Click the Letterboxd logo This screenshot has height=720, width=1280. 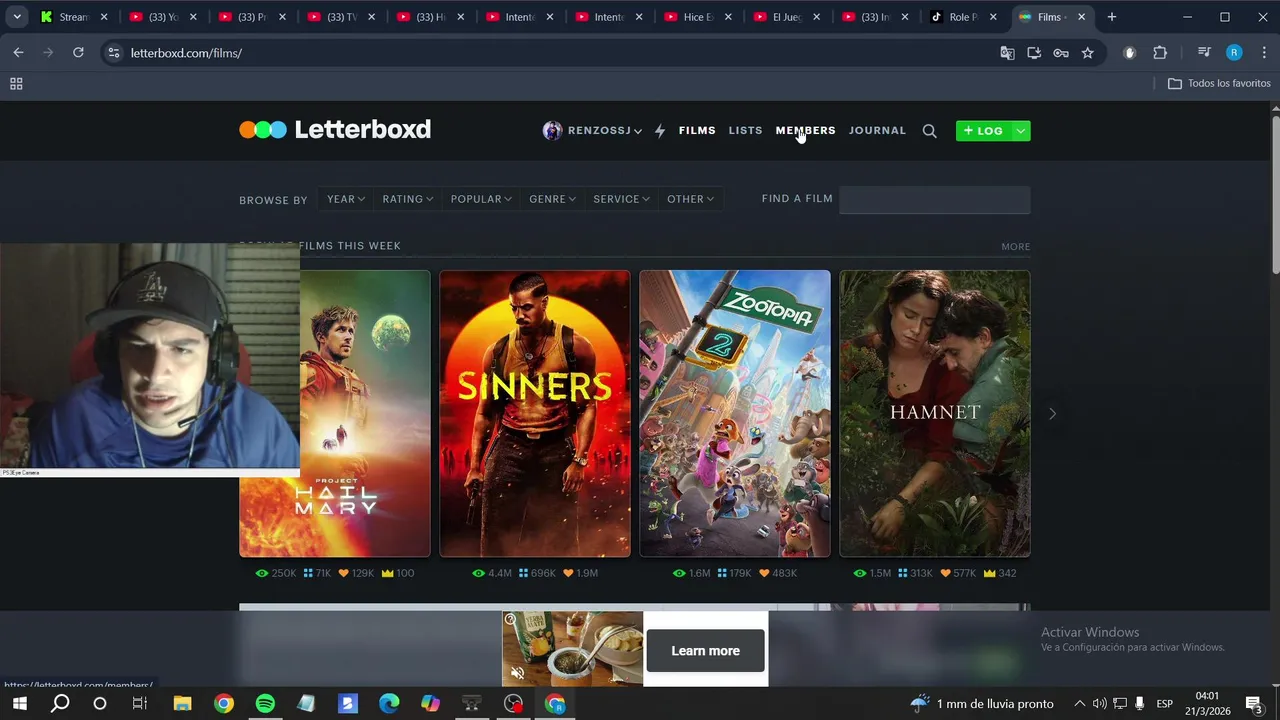point(335,129)
